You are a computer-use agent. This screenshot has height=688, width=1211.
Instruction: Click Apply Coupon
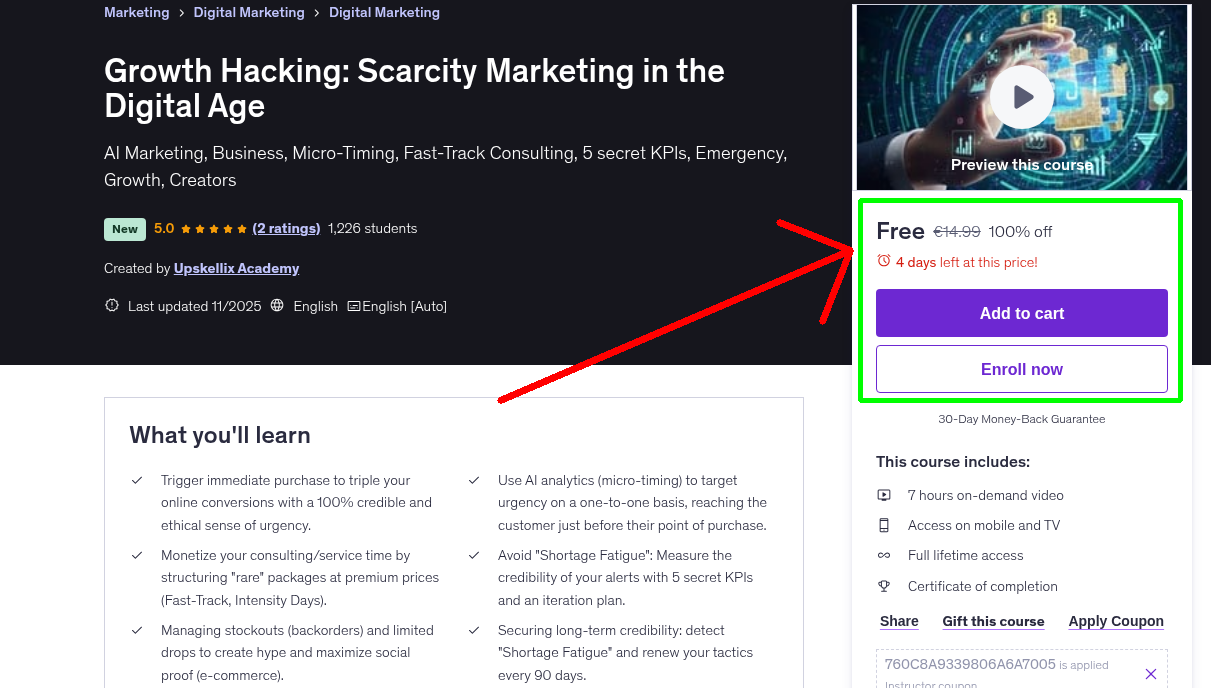(1116, 621)
